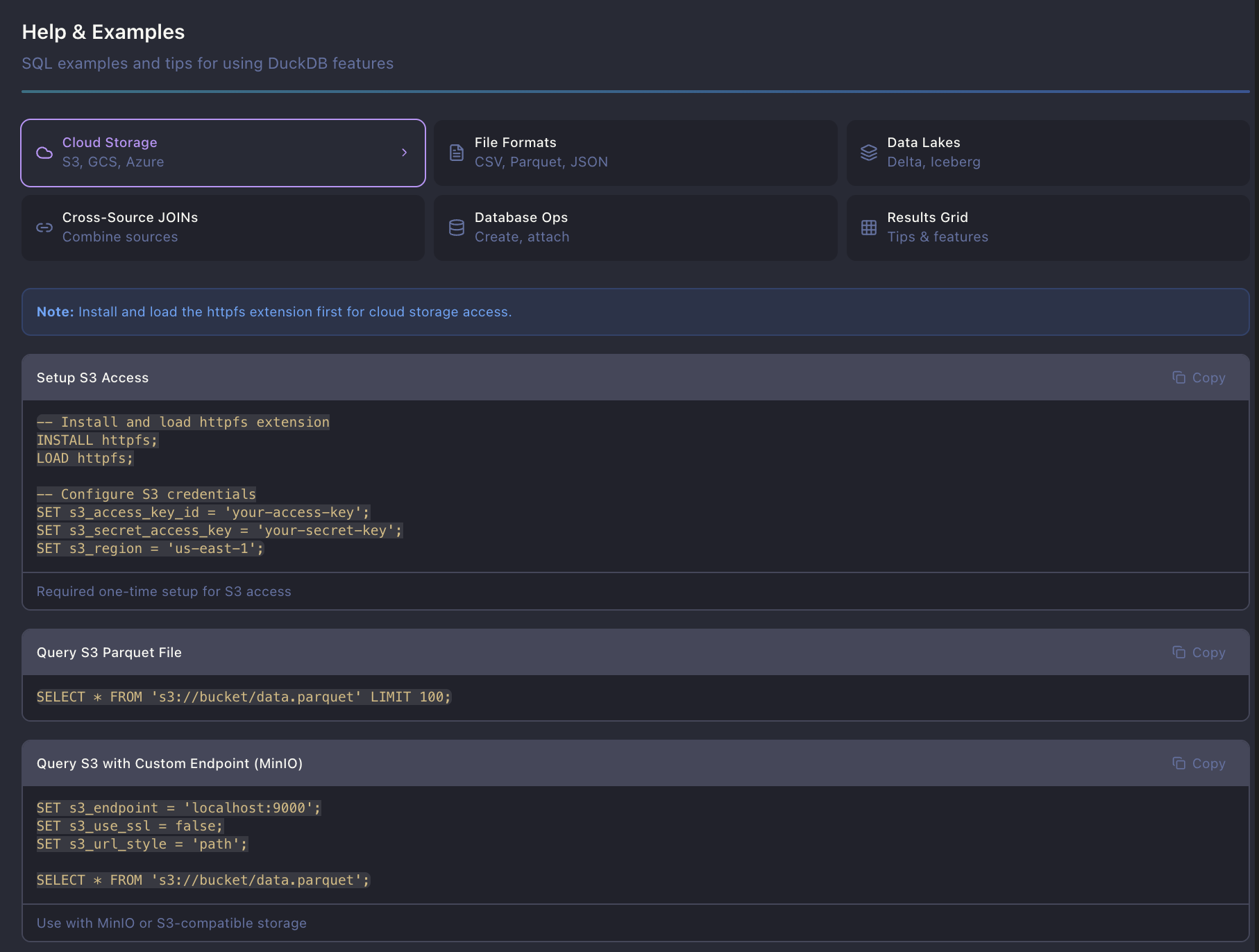Click 'S3, GCS, Azure' subtitle
Screen dimensions: 1259x952
click(113, 162)
